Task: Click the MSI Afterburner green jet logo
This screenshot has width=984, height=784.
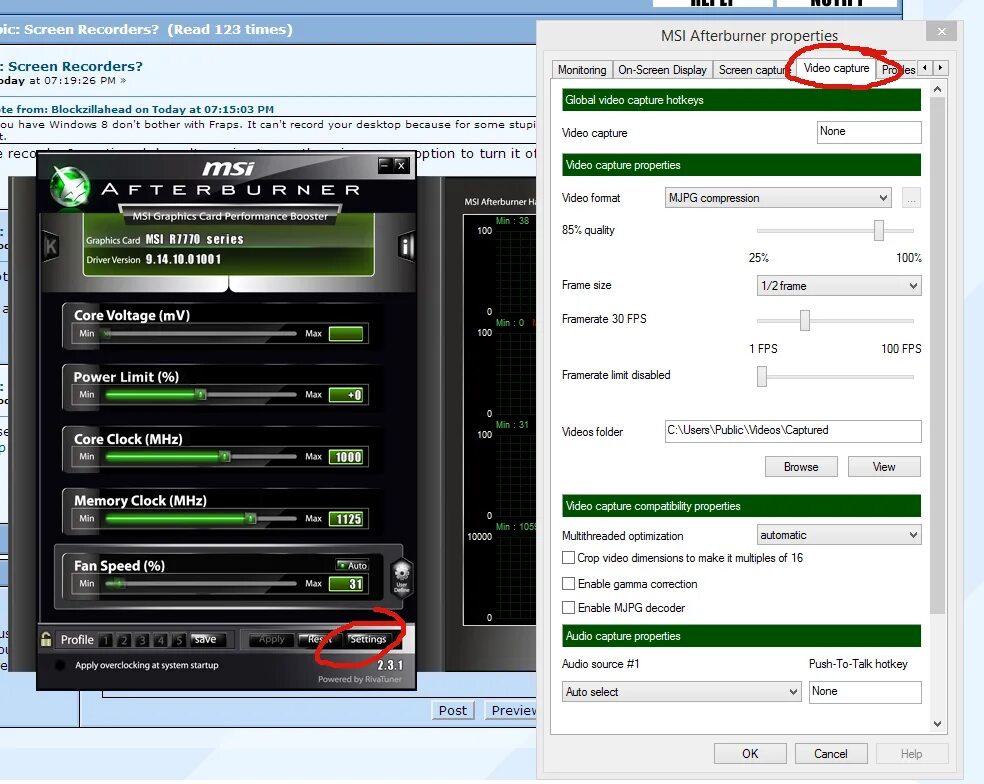Action: [x=69, y=186]
